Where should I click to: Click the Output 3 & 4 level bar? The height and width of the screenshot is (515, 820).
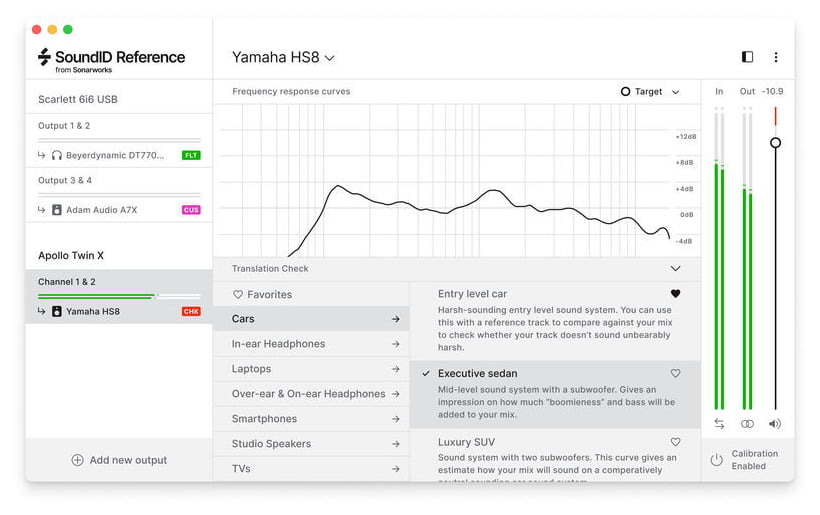119,194
